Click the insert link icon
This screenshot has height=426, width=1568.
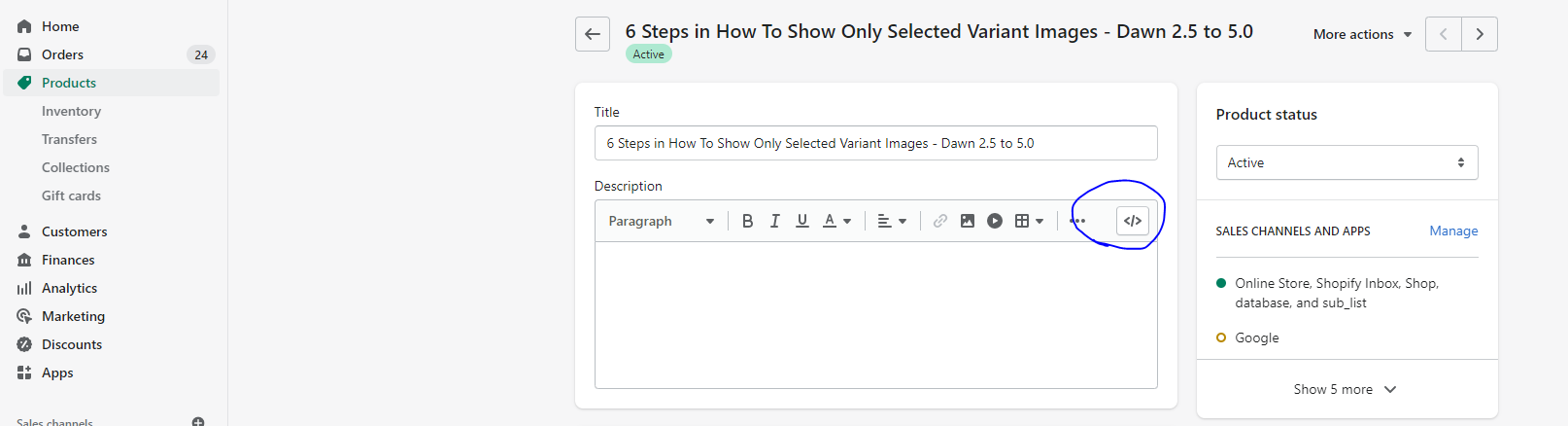[x=940, y=221]
